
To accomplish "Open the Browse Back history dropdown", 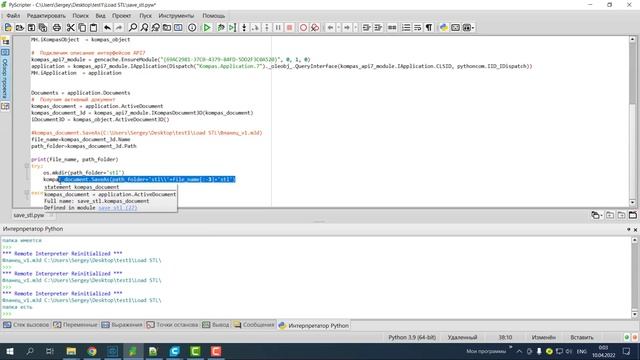I will 338,27.
